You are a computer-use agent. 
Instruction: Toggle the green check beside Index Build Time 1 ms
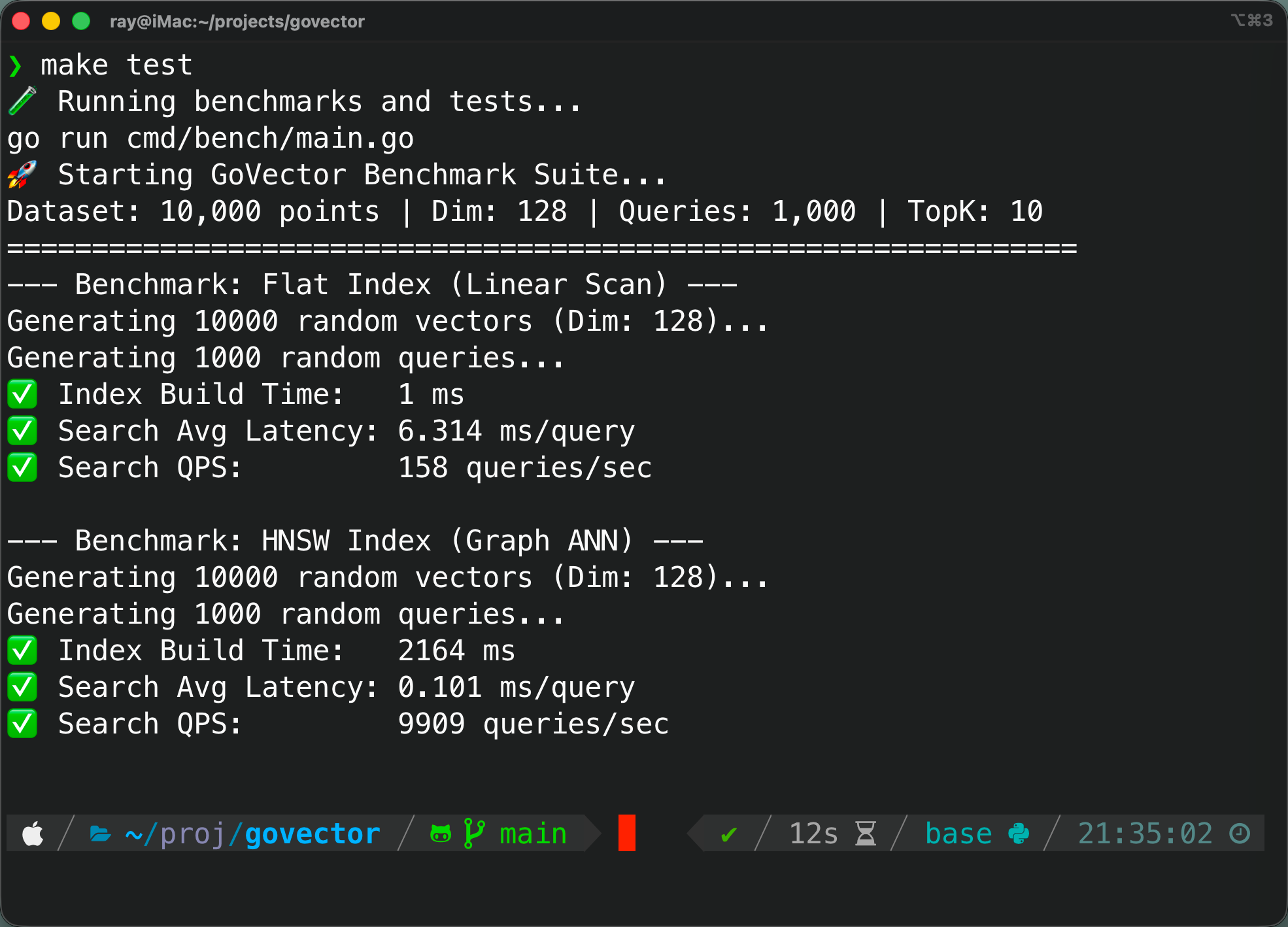click(x=22, y=394)
